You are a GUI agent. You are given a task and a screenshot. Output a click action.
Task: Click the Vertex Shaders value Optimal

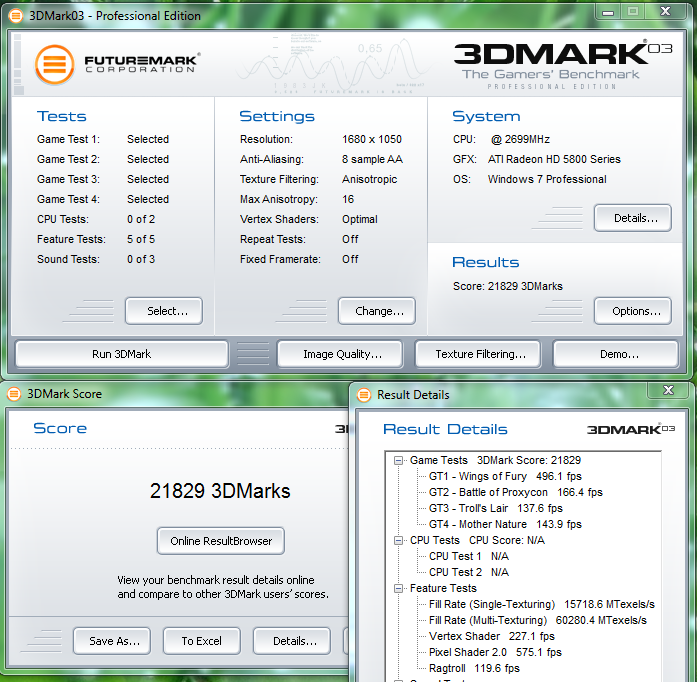[x=360, y=220]
